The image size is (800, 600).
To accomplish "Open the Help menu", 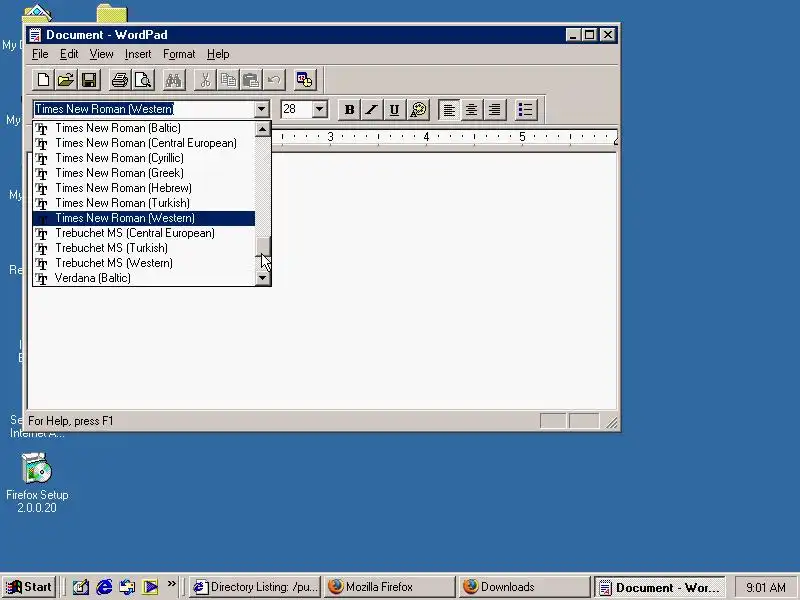I will (x=218, y=54).
